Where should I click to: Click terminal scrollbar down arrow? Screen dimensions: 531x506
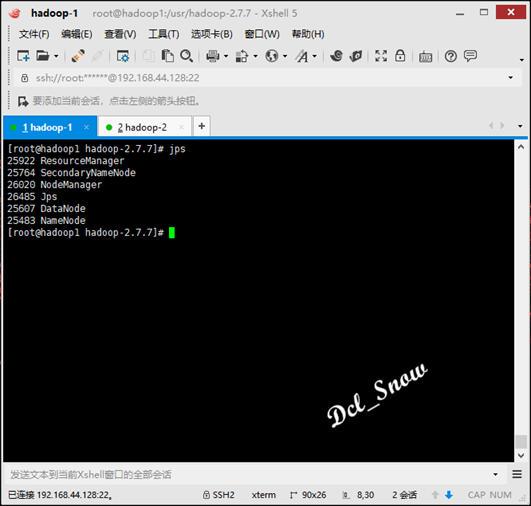click(x=521, y=456)
